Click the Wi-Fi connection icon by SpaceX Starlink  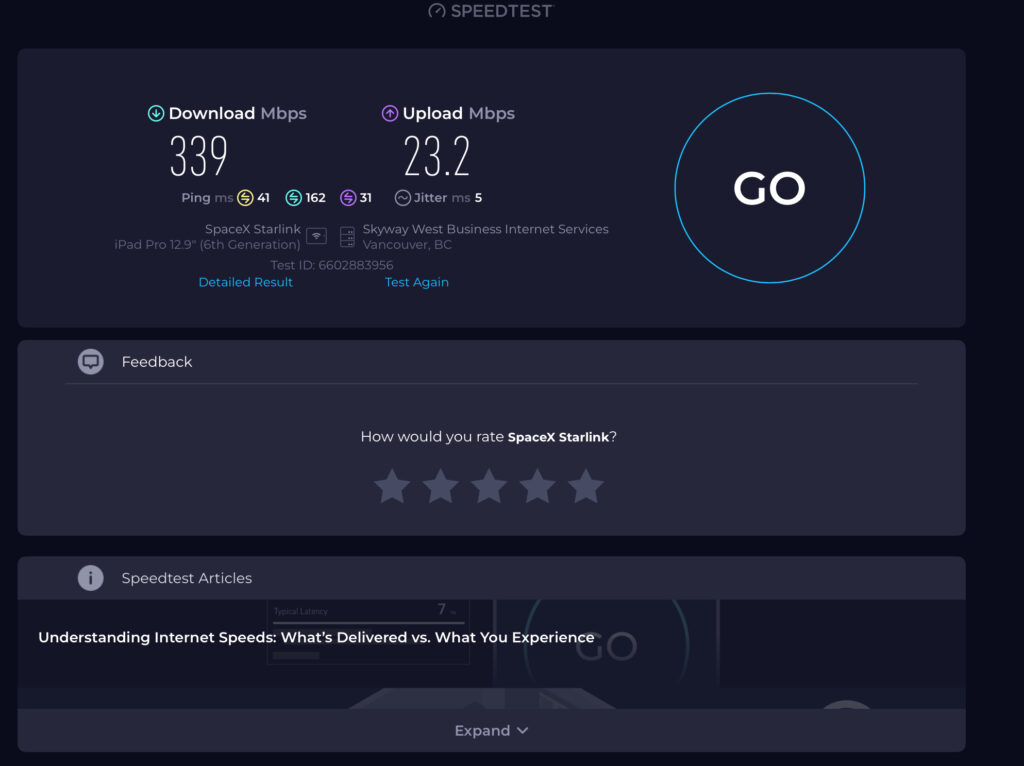coord(316,236)
